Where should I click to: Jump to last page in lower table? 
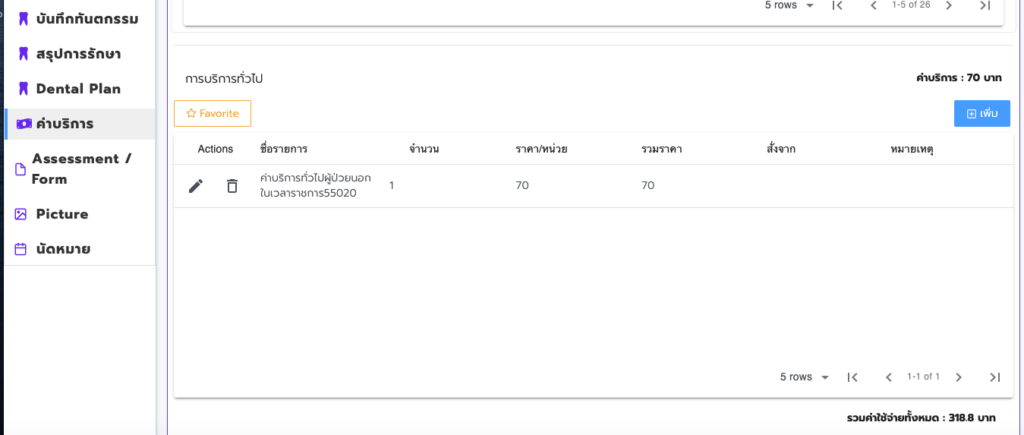[994, 377]
